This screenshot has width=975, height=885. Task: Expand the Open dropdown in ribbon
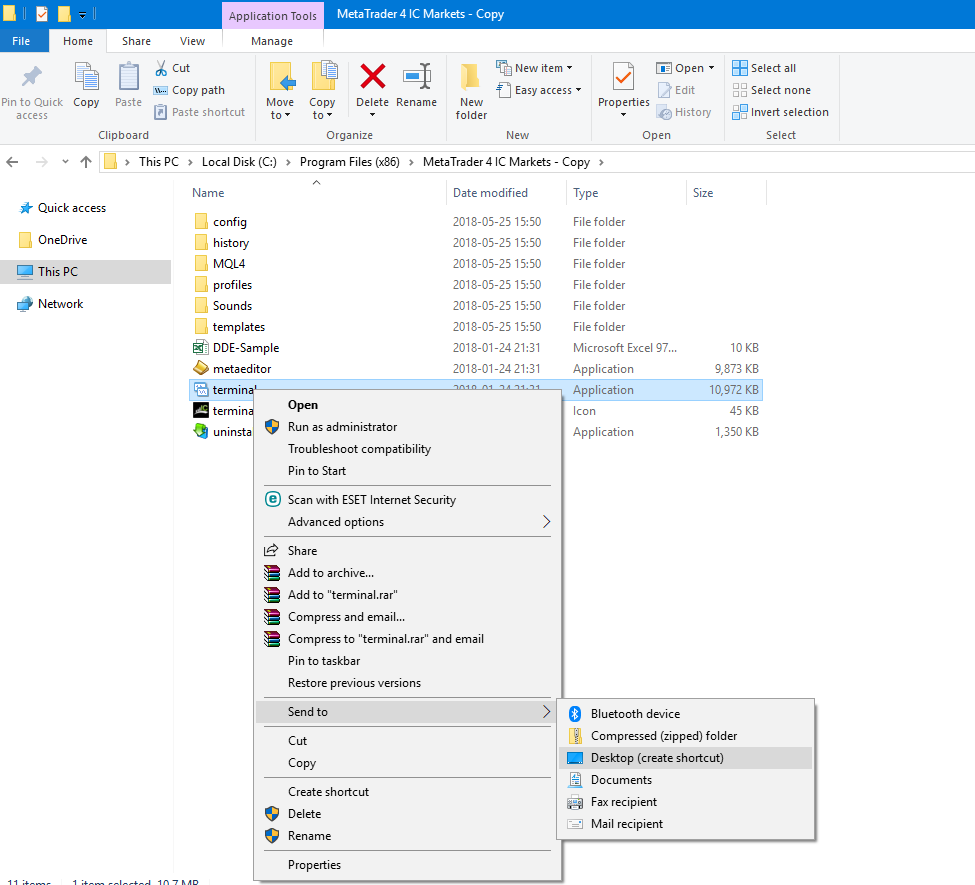point(711,68)
